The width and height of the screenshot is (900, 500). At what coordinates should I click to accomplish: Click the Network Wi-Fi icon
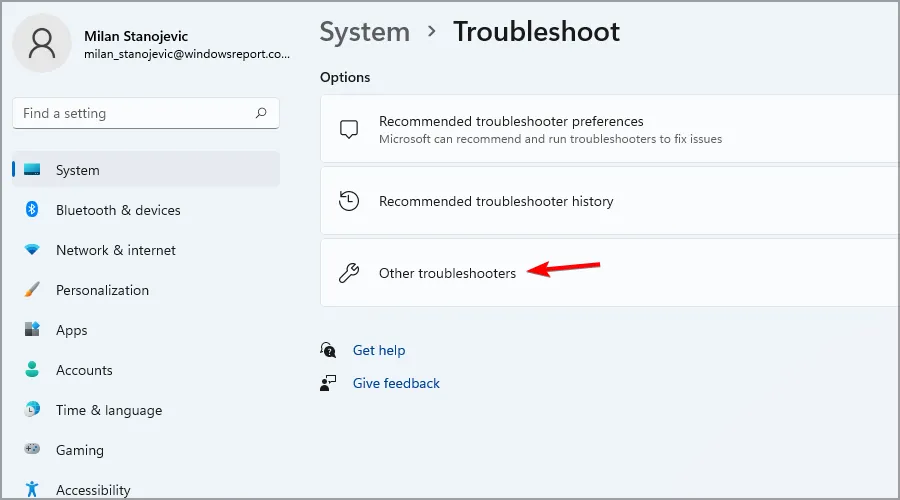[x=32, y=250]
